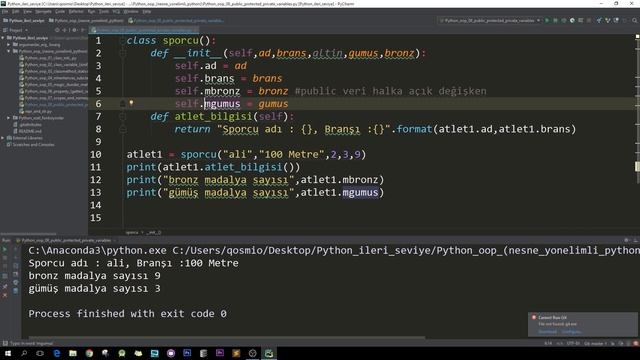The height and width of the screenshot is (360, 640).
Task: Fold the __init__ method on line 2
Action: tap(122, 53)
